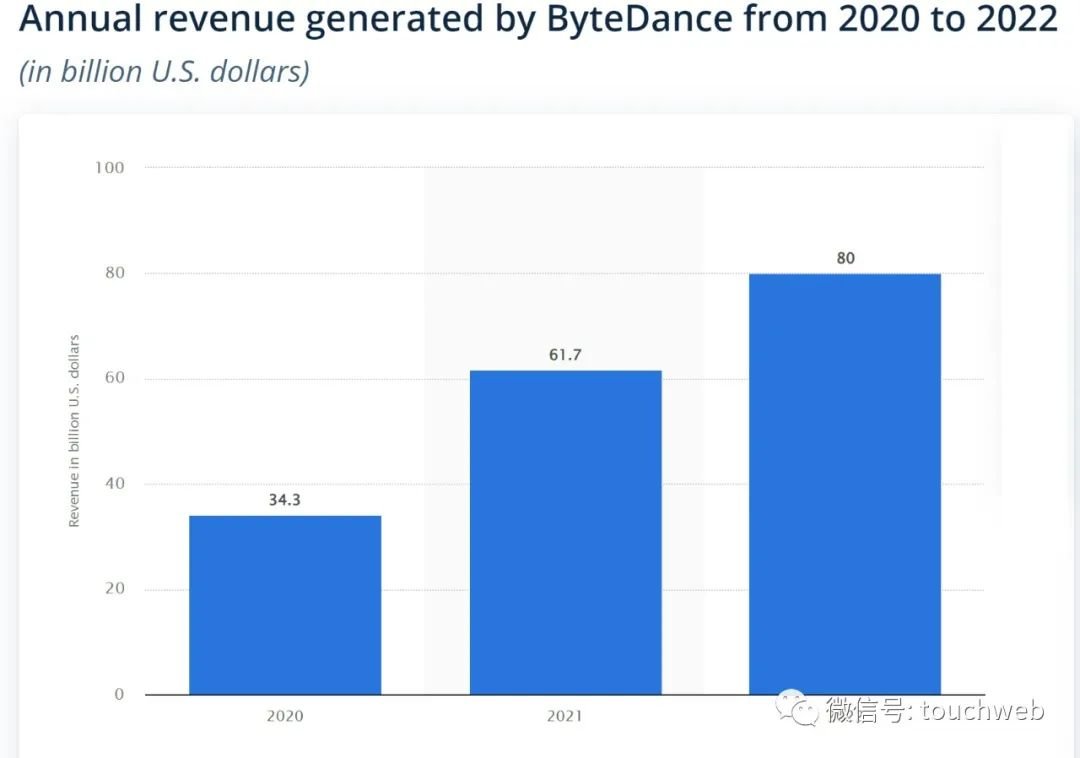
Task: Click the data label "34.3"
Action: pos(284,500)
